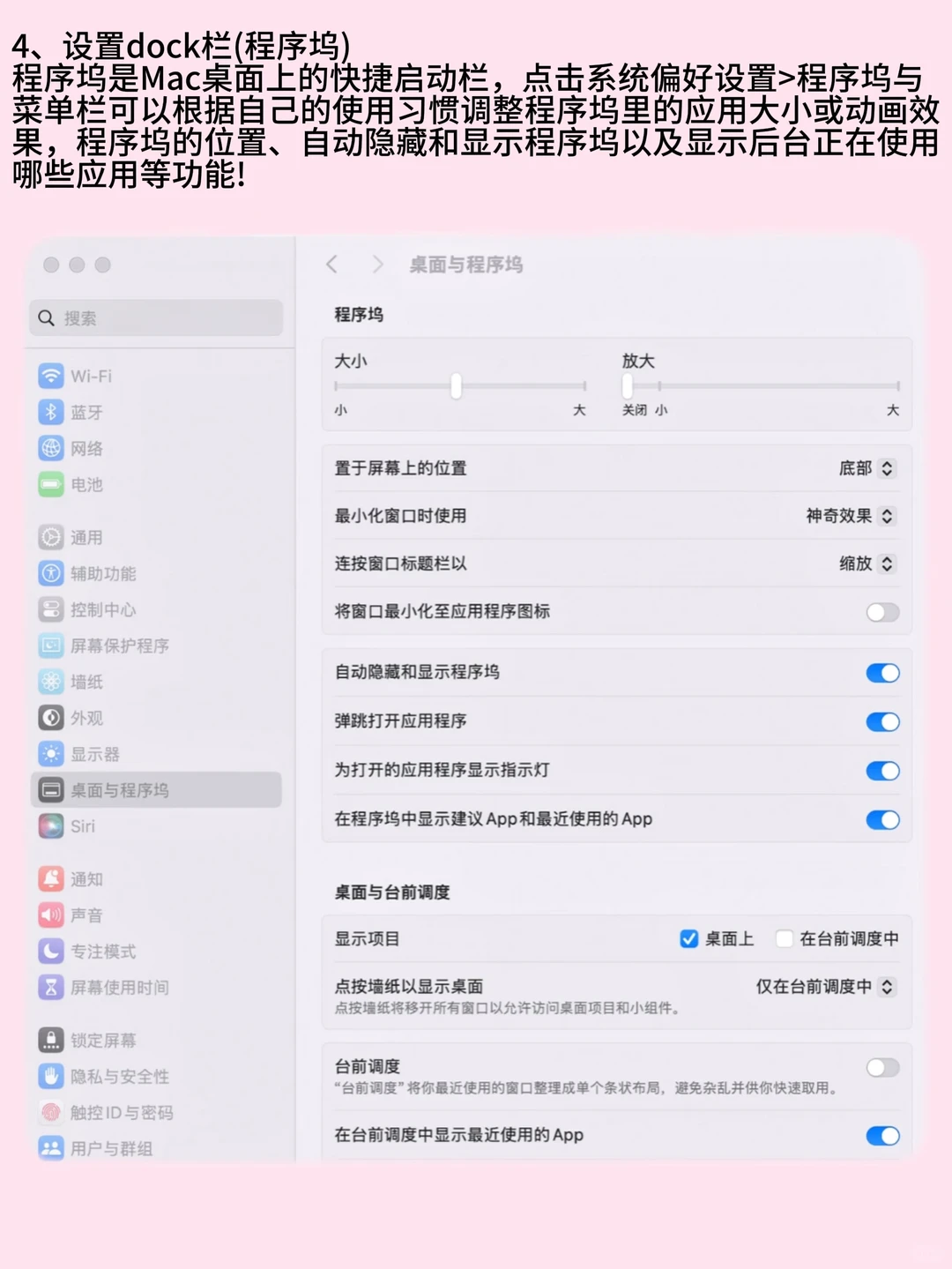Open the 电池 (Battery) panel icon
952x1269 pixels.
tap(50, 484)
